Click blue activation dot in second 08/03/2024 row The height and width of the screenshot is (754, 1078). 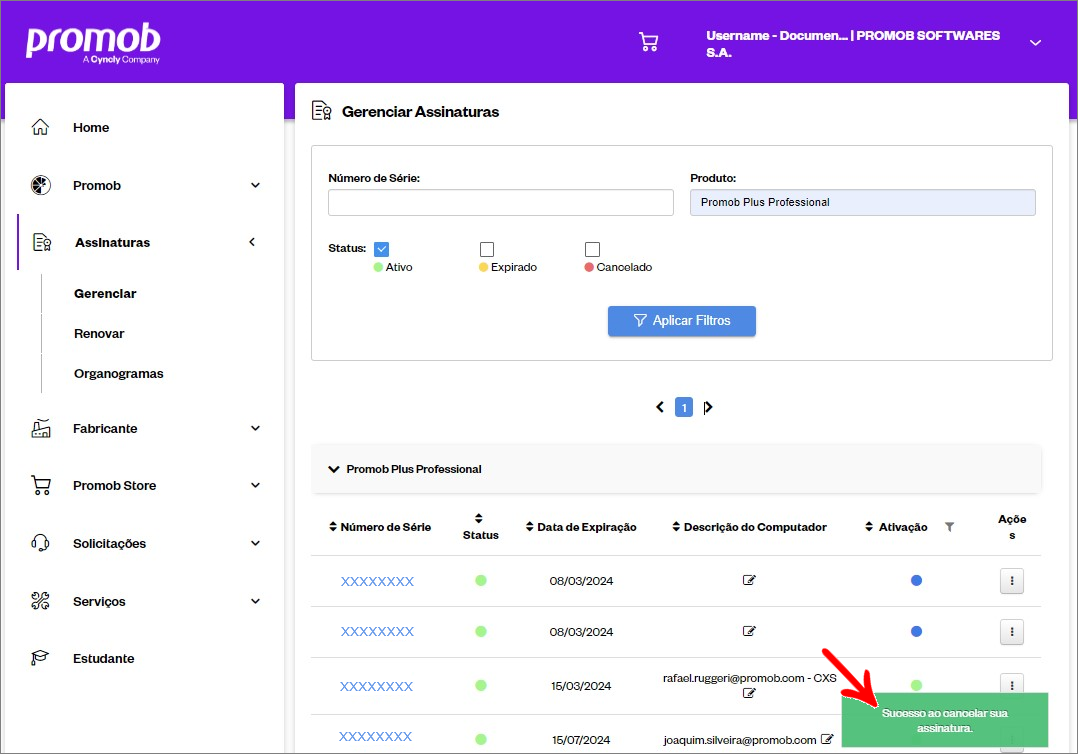click(x=916, y=631)
